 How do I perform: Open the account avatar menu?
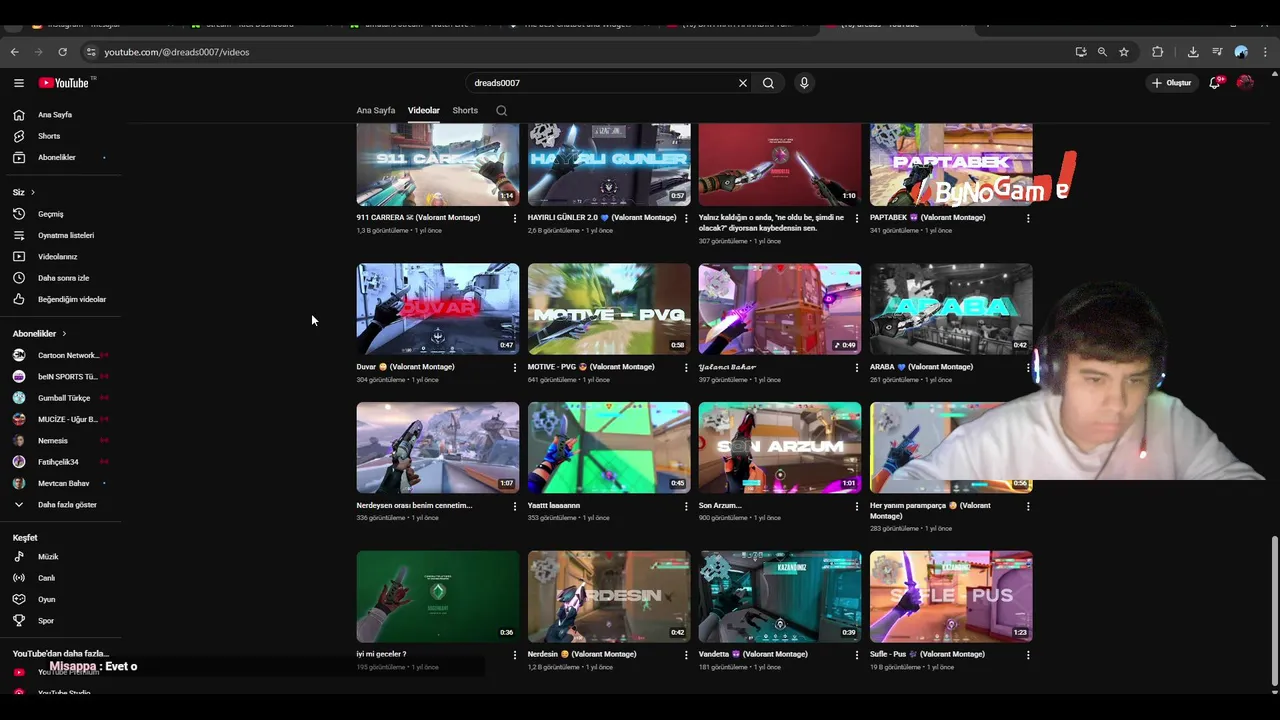coord(1245,83)
